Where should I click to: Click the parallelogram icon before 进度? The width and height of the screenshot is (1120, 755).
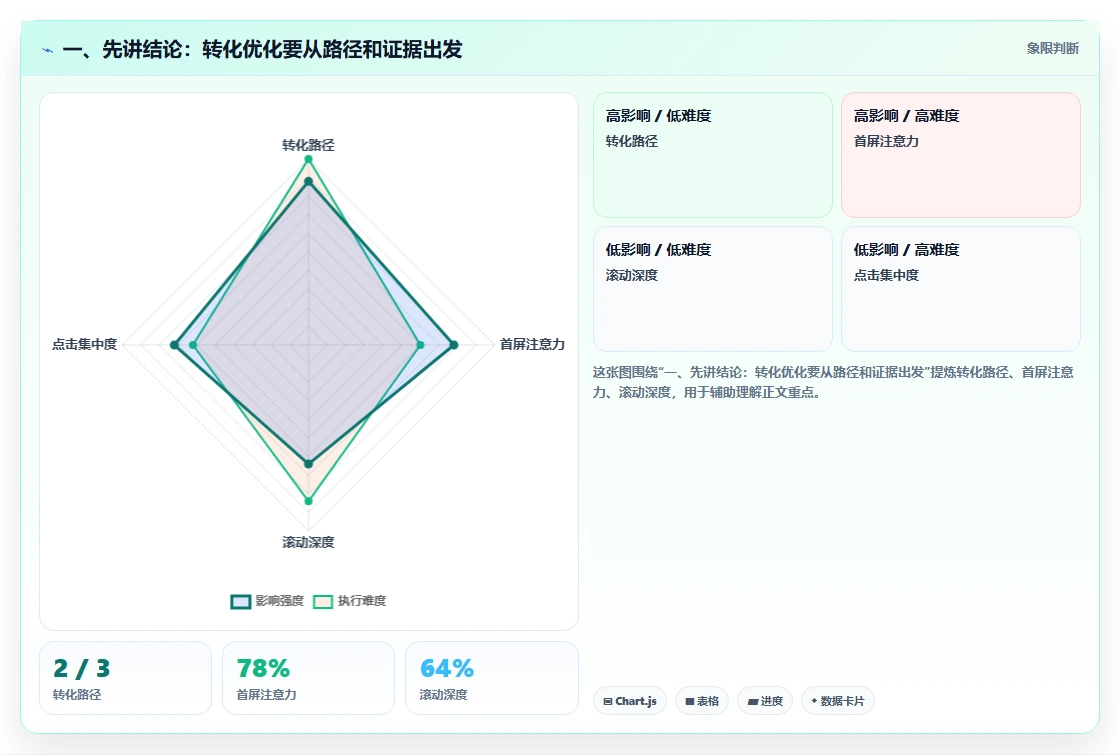click(753, 701)
